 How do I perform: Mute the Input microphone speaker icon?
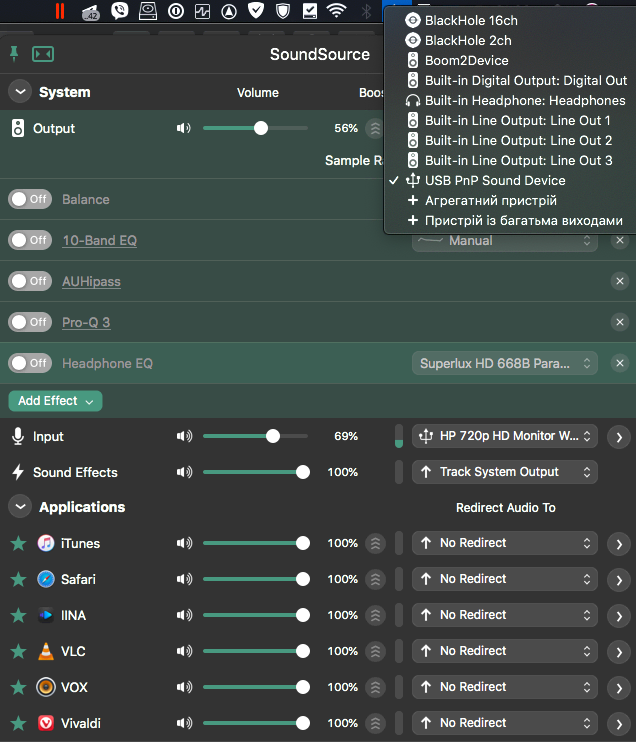point(184,436)
